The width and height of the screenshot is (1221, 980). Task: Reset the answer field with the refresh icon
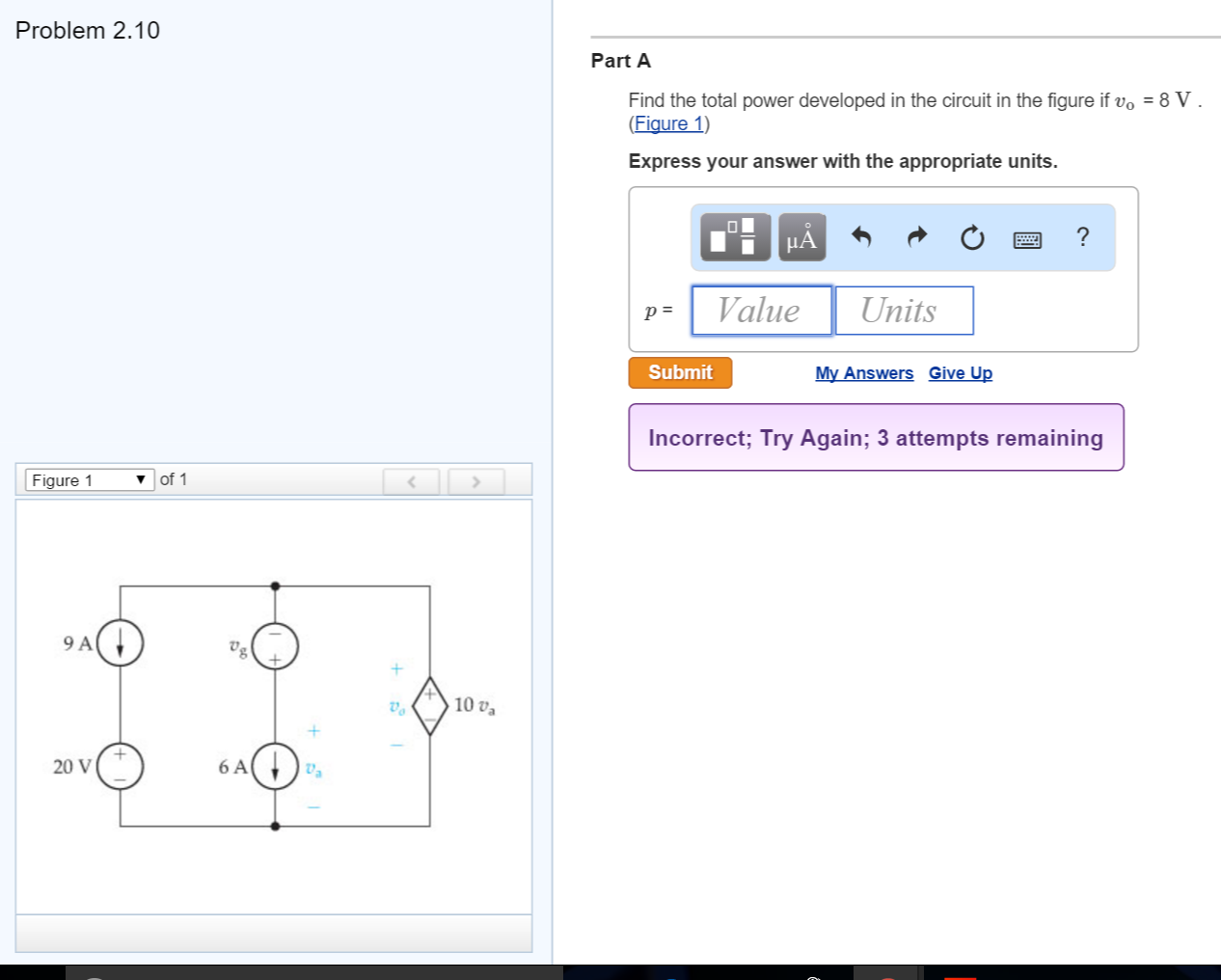click(971, 236)
